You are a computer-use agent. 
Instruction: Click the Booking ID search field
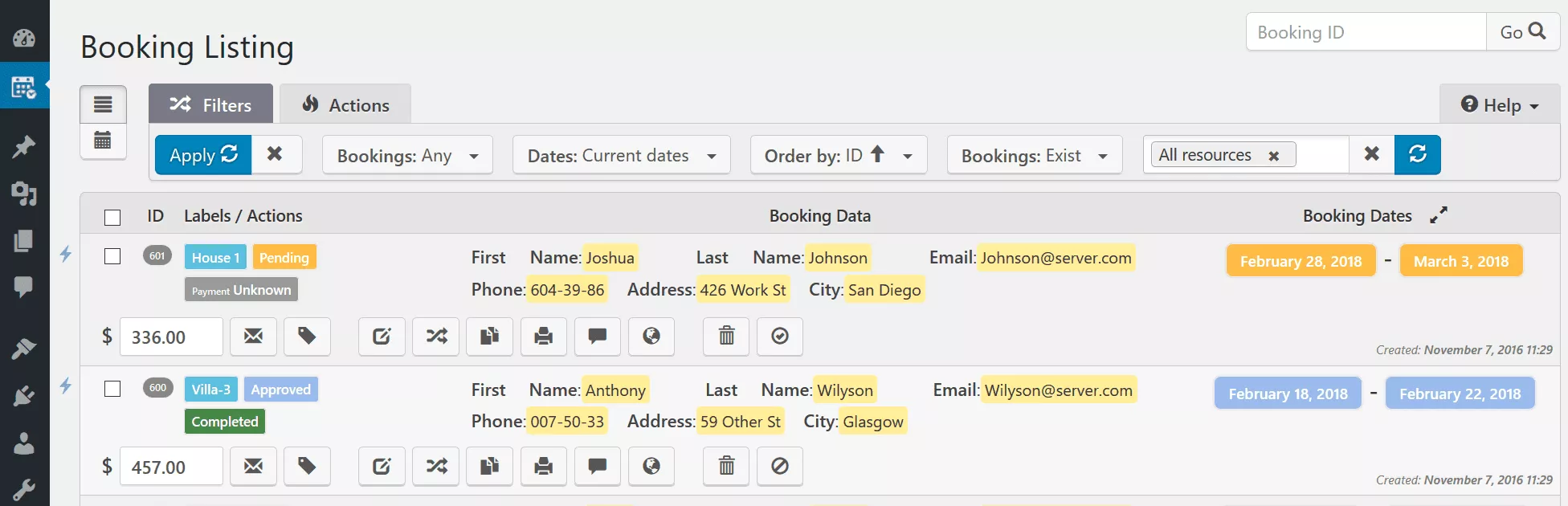click(1366, 32)
